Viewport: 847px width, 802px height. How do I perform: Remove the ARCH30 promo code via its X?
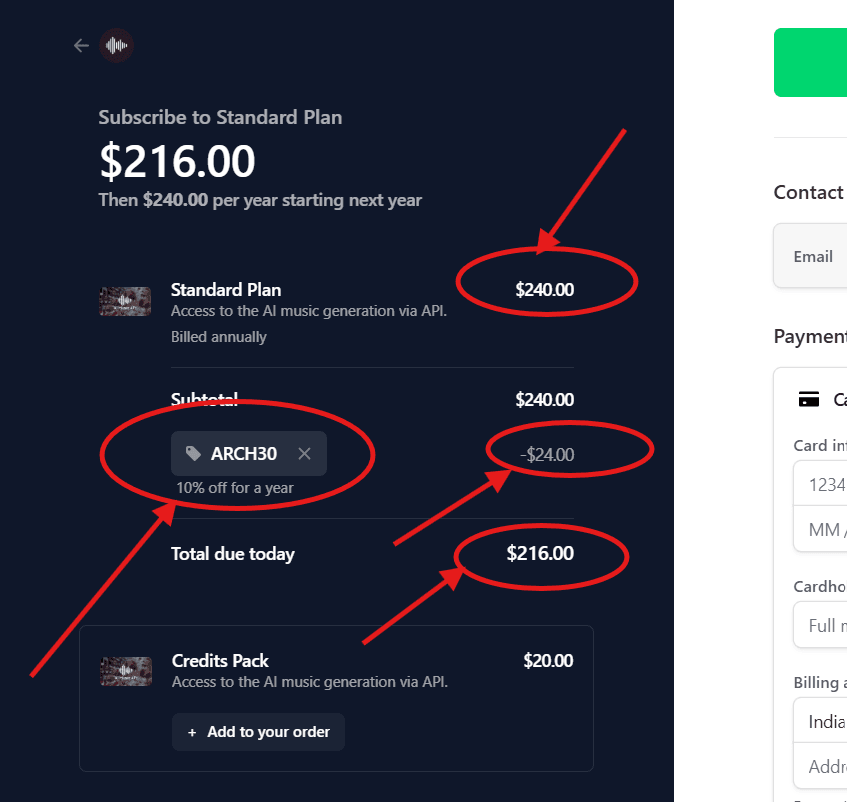(304, 453)
